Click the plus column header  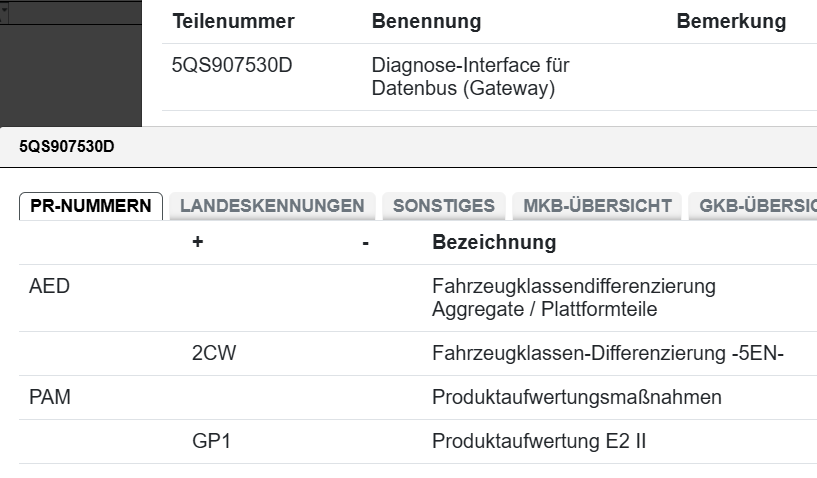(x=198, y=242)
